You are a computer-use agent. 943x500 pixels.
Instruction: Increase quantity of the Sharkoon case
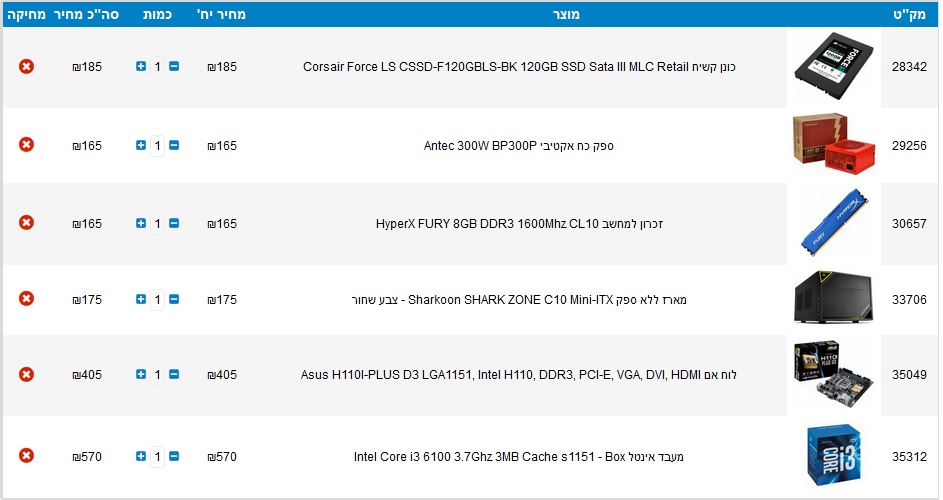click(141, 299)
